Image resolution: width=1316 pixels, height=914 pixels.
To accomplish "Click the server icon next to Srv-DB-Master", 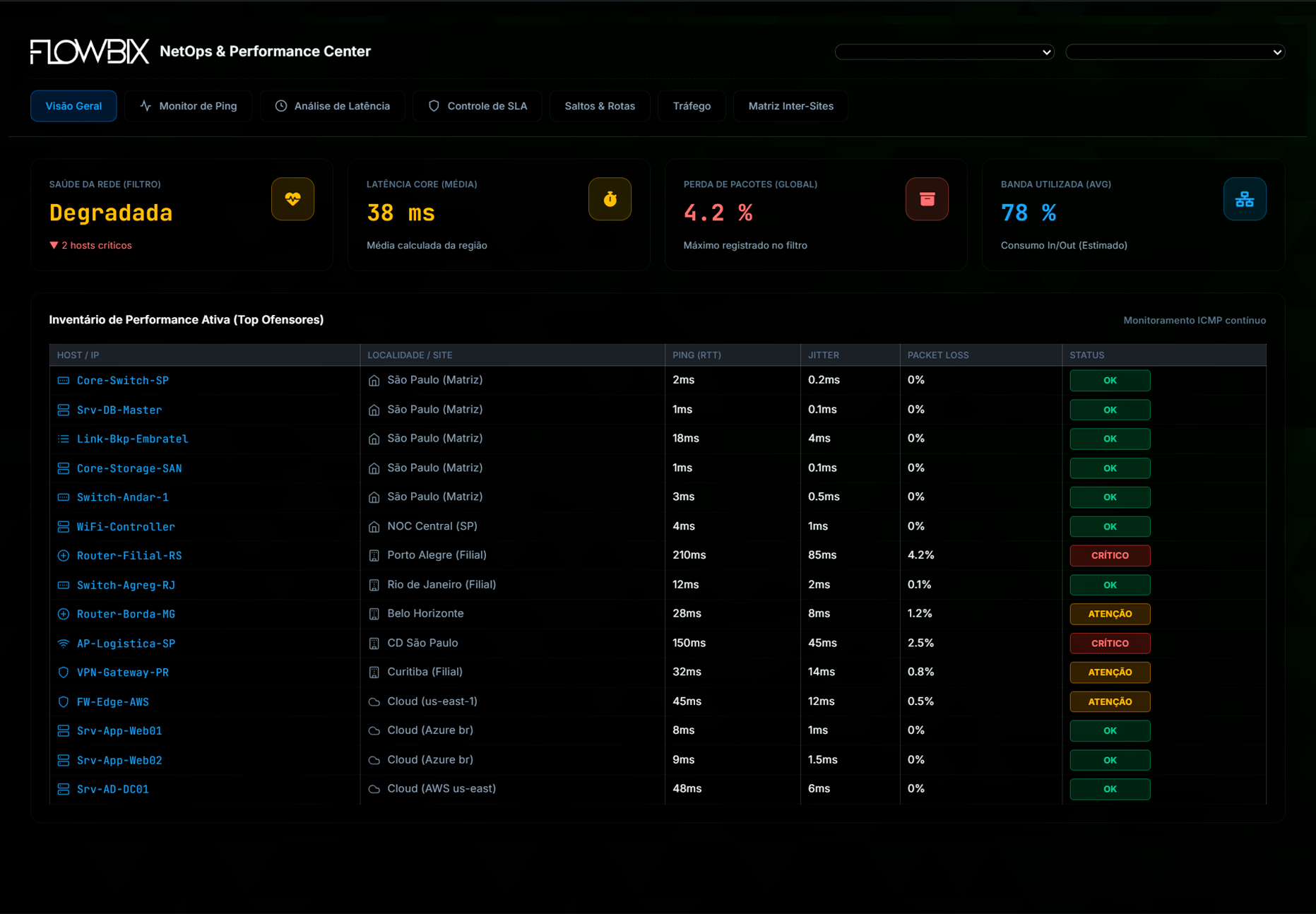I will click(63, 409).
